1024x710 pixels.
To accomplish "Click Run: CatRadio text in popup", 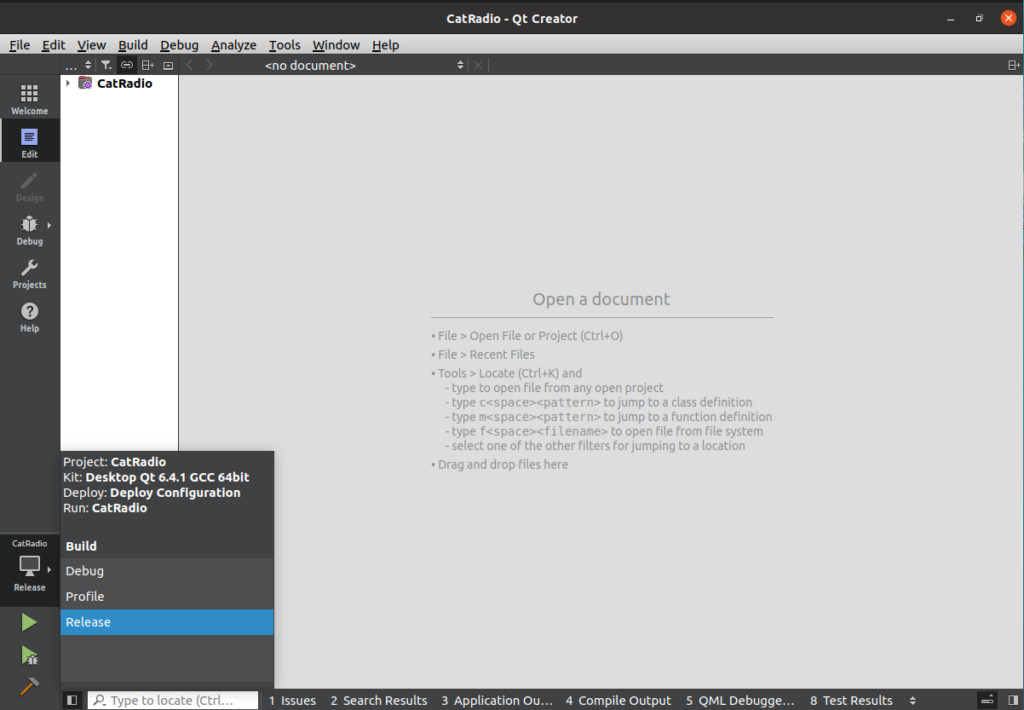I will (x=105, y=508).
